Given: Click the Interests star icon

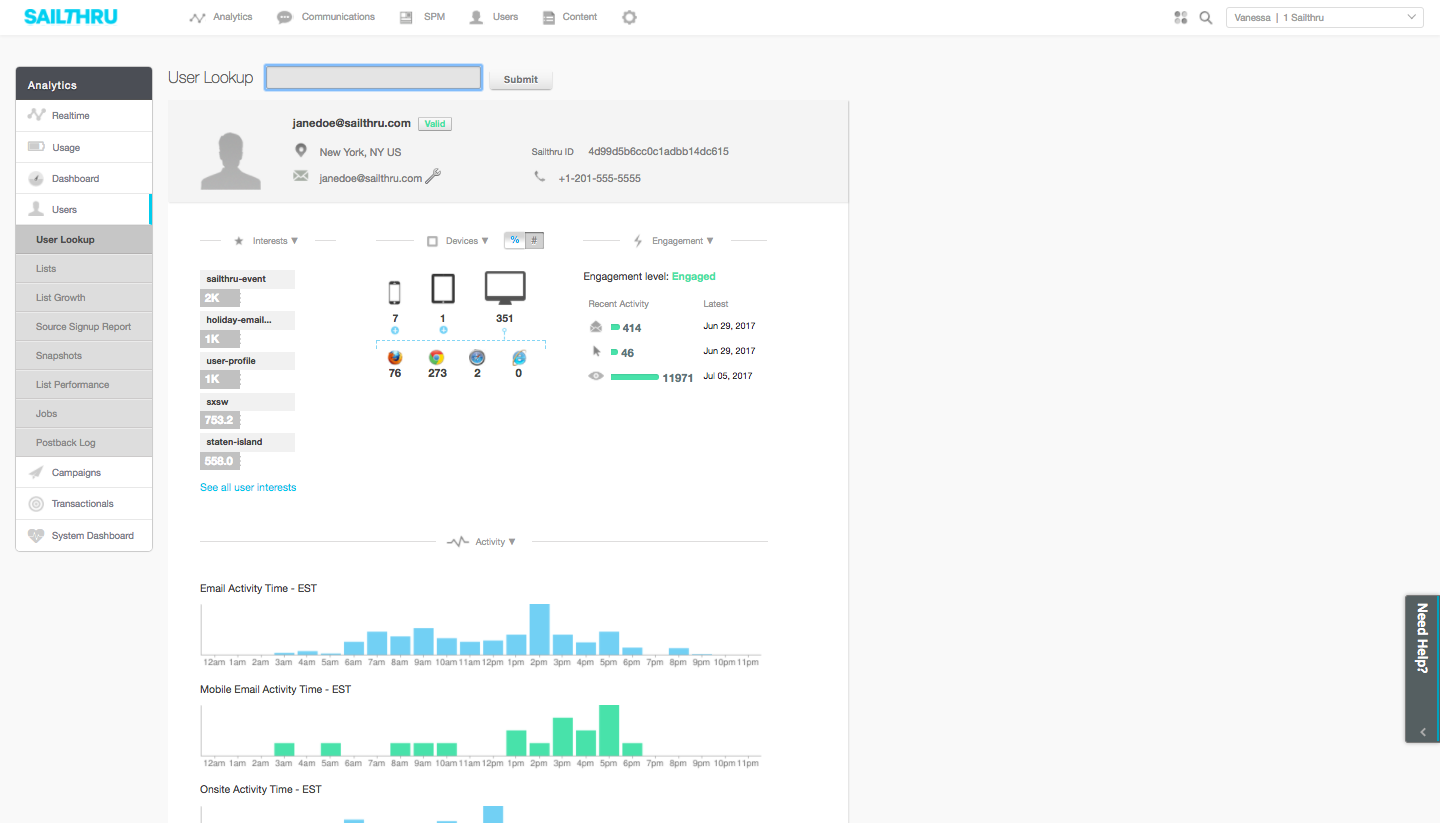Looking at the screenshot, I should click(238, 241).
